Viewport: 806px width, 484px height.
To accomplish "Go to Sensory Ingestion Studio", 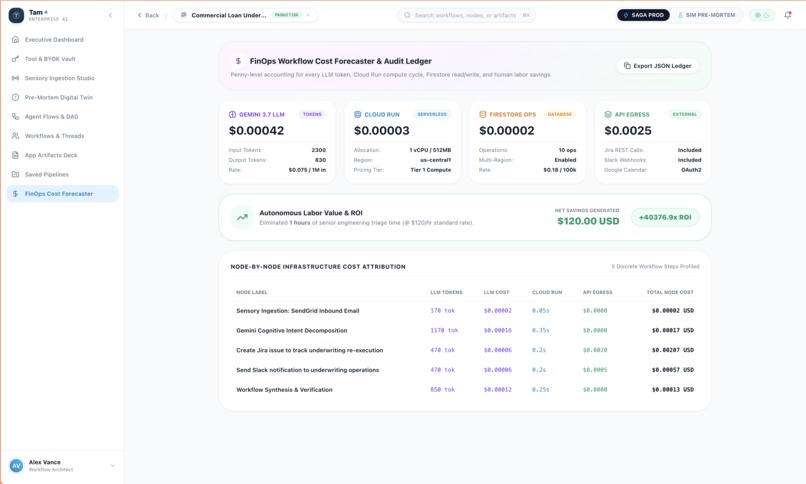I will coord(62,78).
